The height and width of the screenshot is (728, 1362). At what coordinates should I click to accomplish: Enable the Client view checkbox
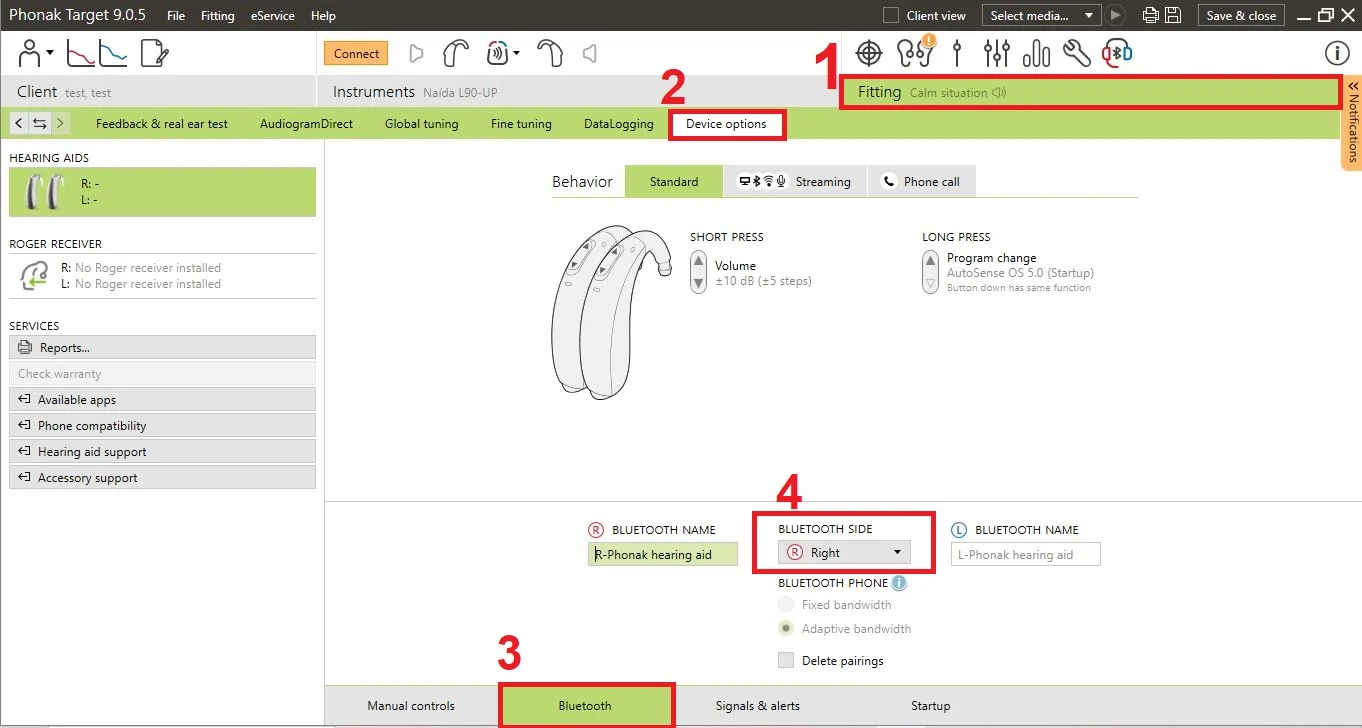tap(891, 15)
